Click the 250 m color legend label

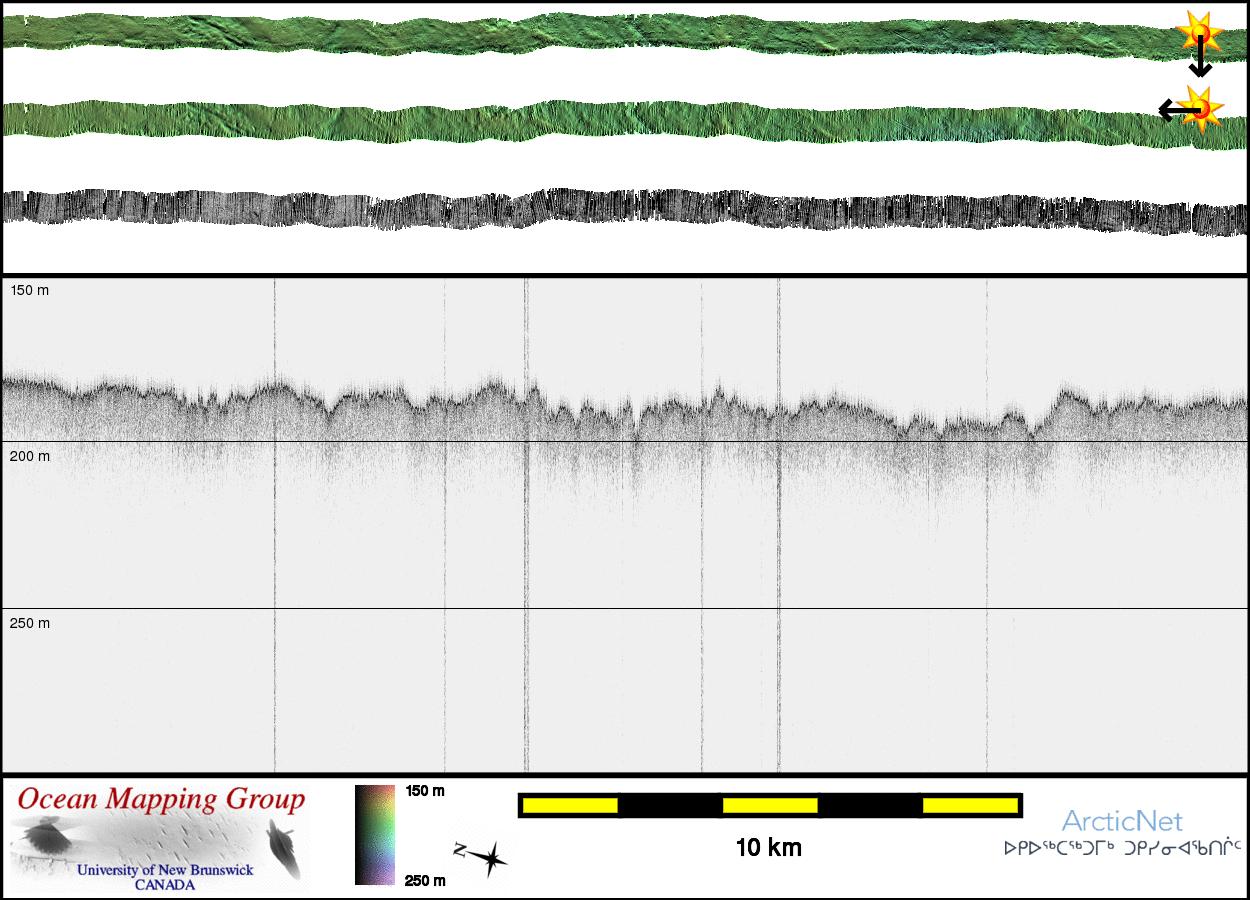point(425,880)
